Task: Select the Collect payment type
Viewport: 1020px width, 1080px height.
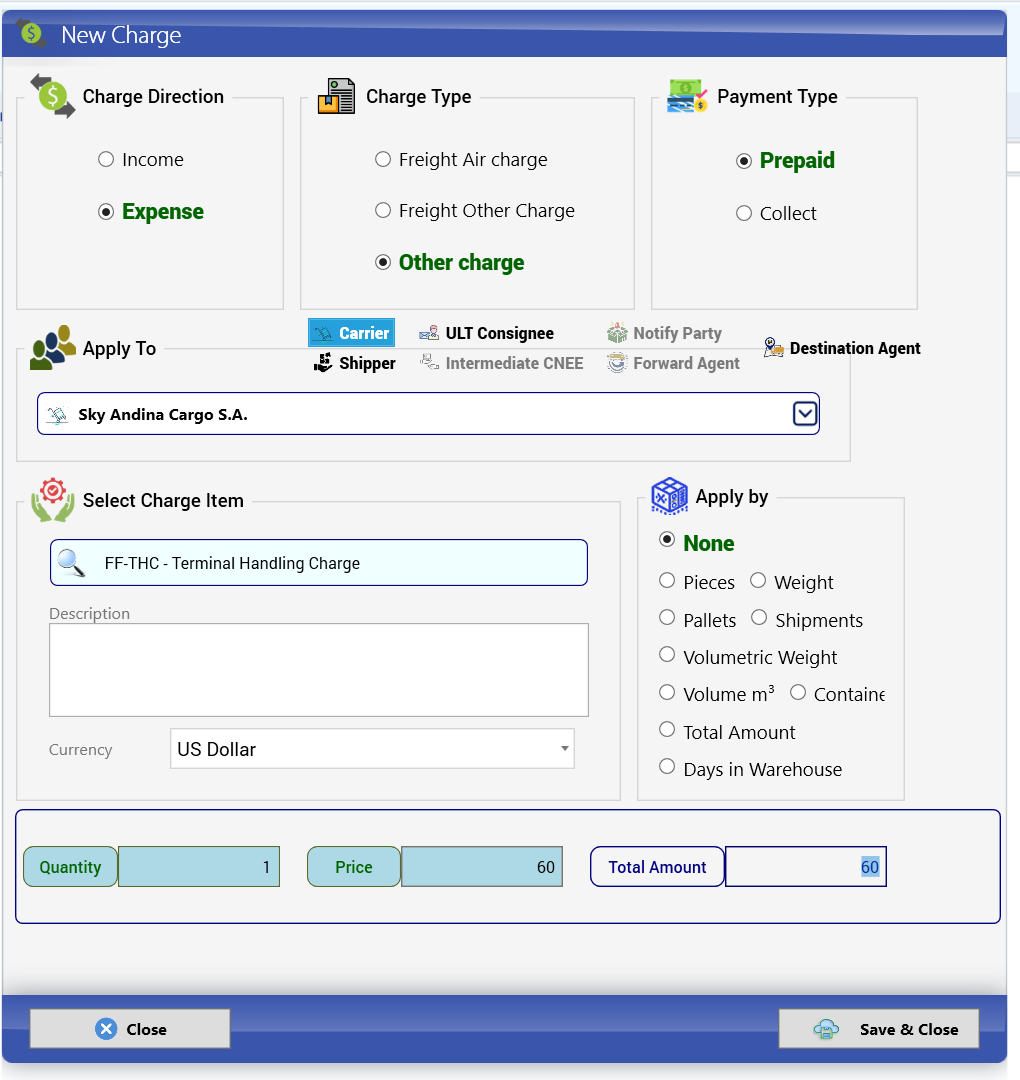Action: pos(744,213)
